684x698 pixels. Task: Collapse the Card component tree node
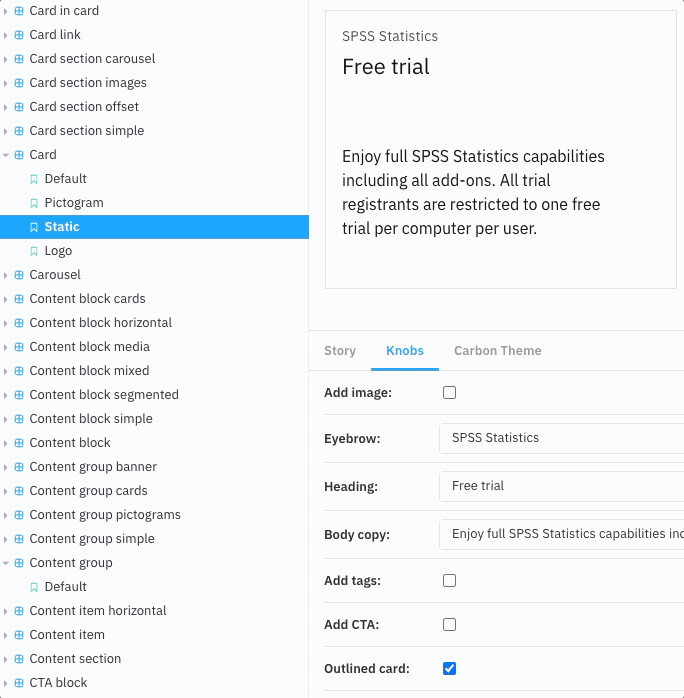6,155
